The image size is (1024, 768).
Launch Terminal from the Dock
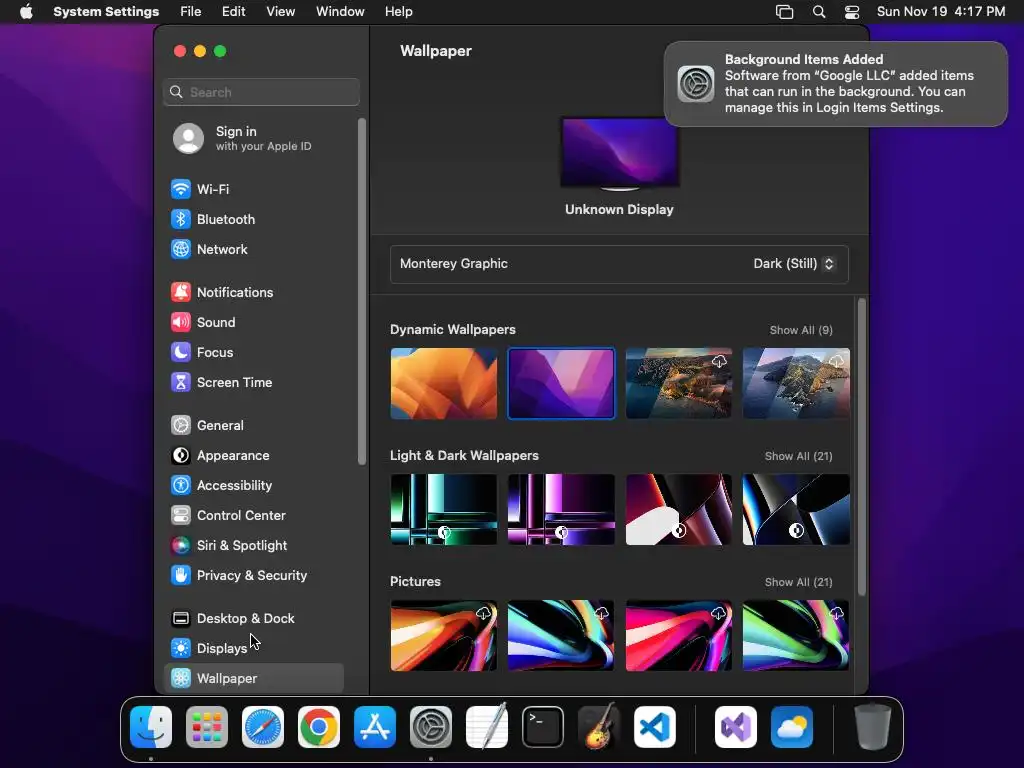[543, 727]
